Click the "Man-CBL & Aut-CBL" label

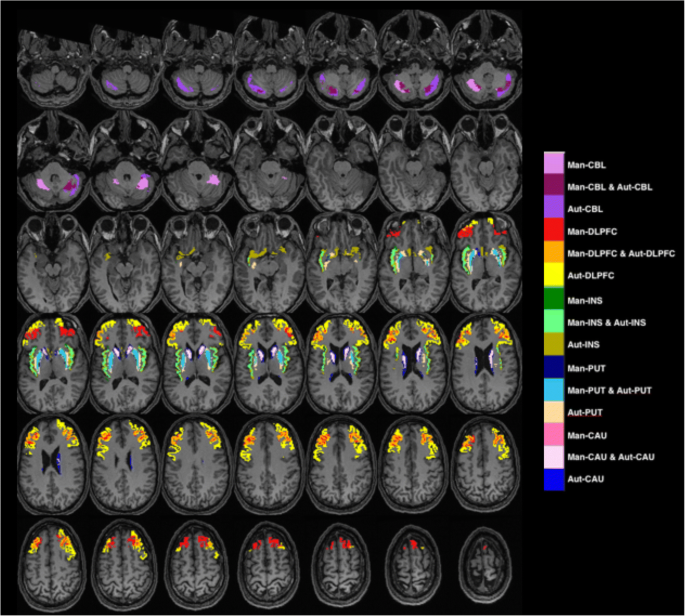tap(609, 187)
